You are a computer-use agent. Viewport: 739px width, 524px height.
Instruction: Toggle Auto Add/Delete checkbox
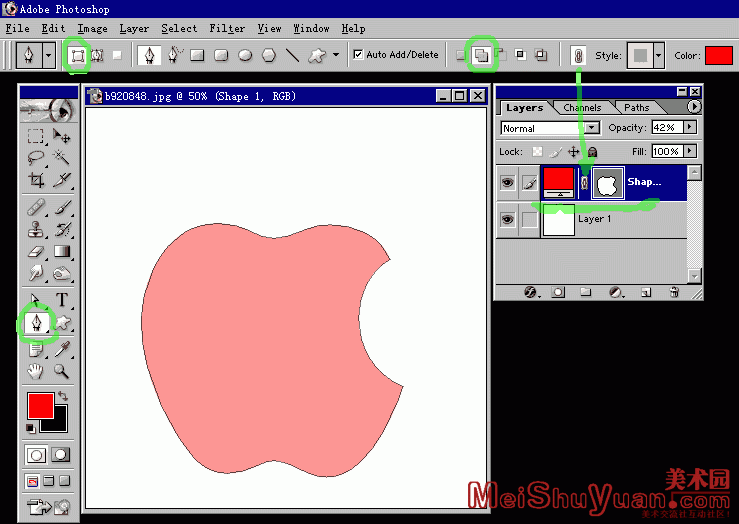[x=358, y=55]
